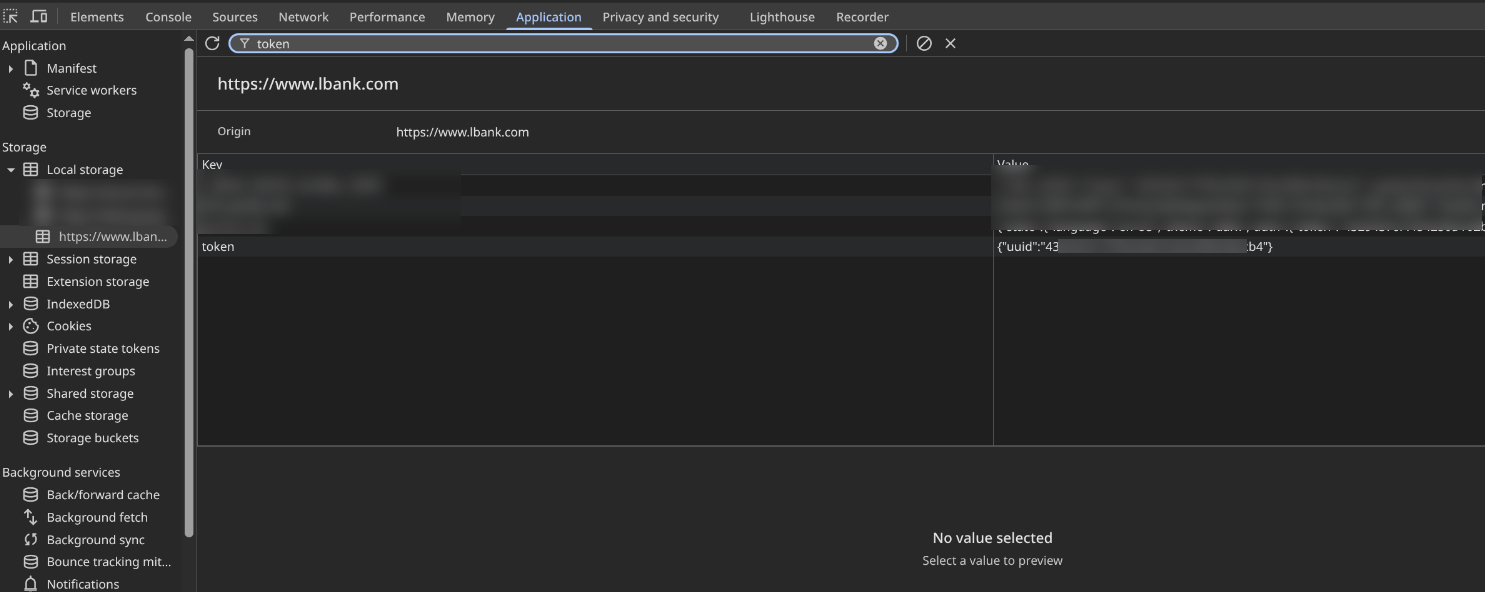Select the Private state tokens icon
The width and height of the screenshot is (1485, 592).
click(x=31, y=349)
